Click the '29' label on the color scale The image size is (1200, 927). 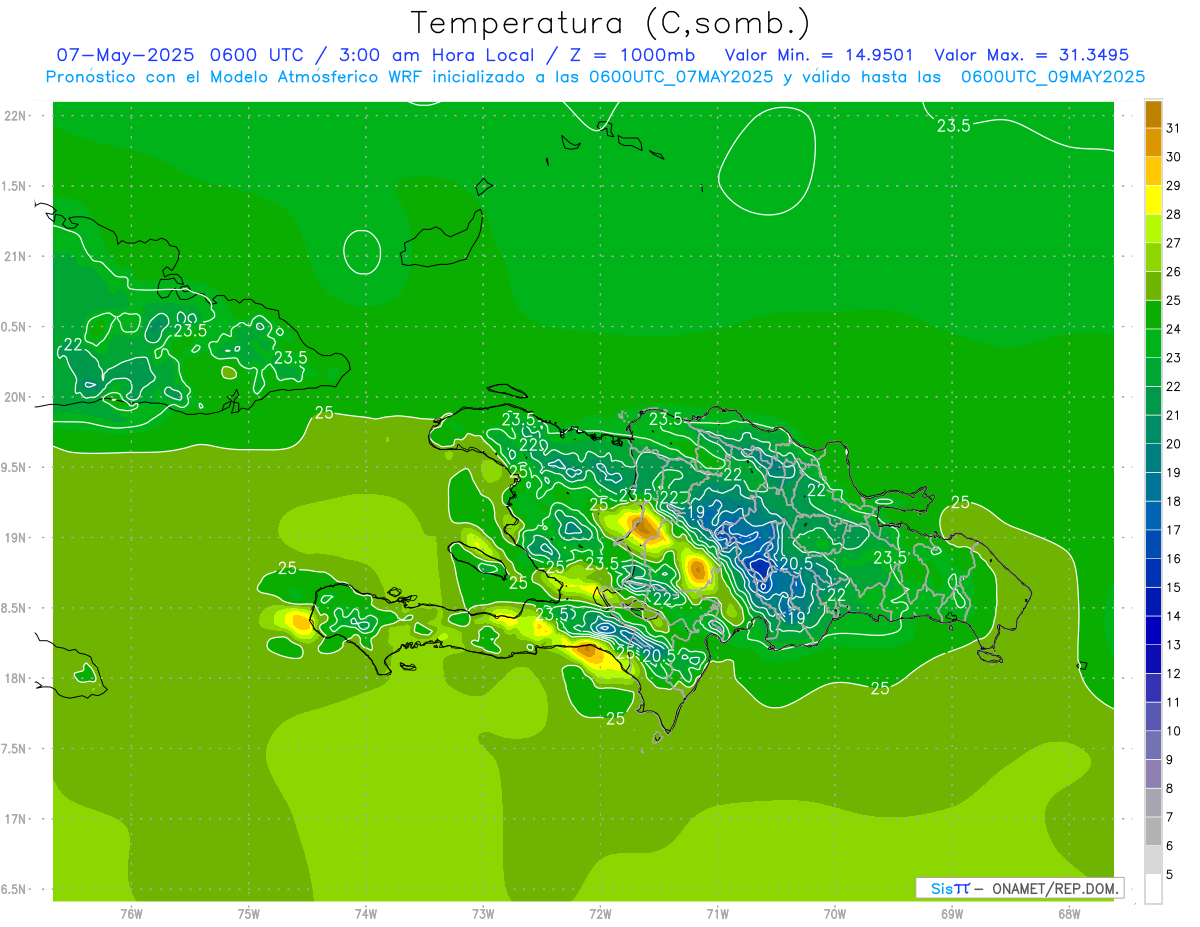coord(1173,186)
